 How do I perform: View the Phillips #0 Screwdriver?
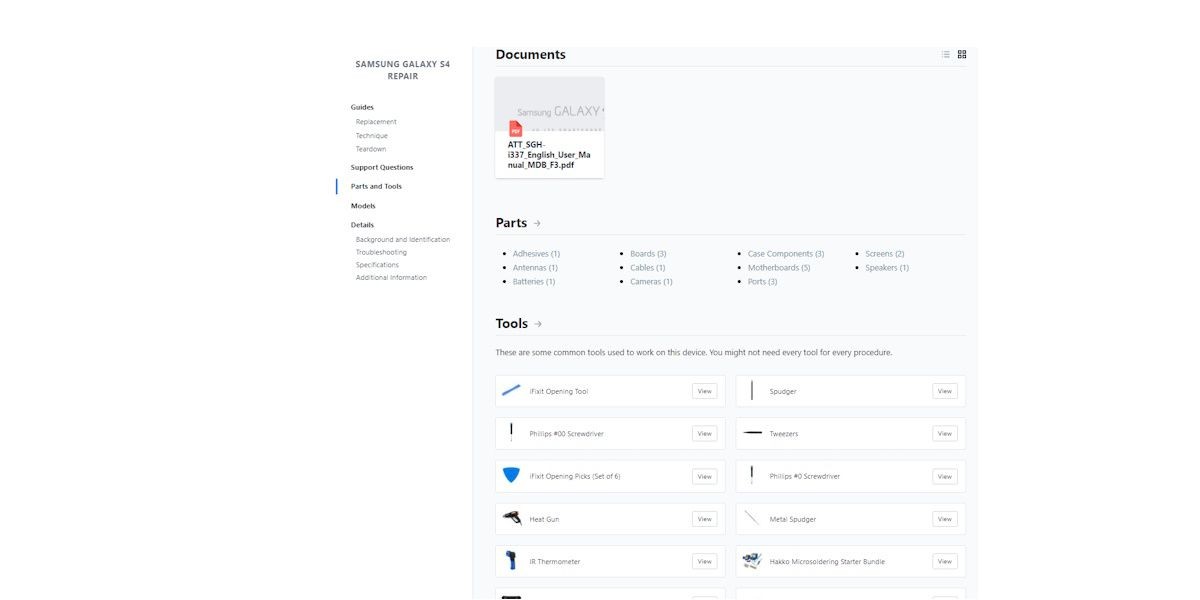(x=945, y=476)
